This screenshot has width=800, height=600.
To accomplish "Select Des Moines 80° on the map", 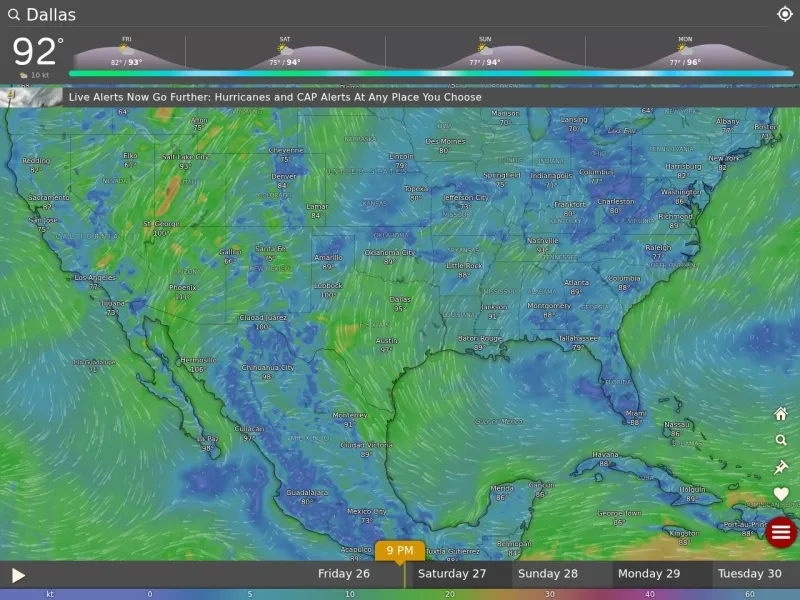I will pyautogui.click(x=445, y=145).
